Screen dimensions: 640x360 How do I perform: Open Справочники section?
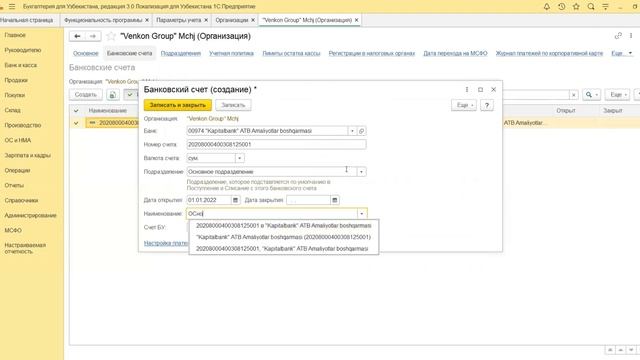click(x=21, y=200)
